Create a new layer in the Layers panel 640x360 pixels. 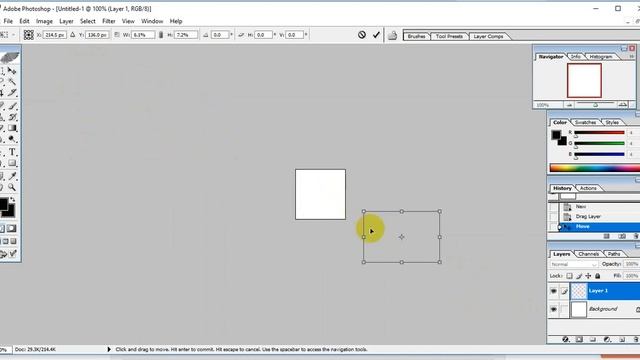(x=622, y=340)
